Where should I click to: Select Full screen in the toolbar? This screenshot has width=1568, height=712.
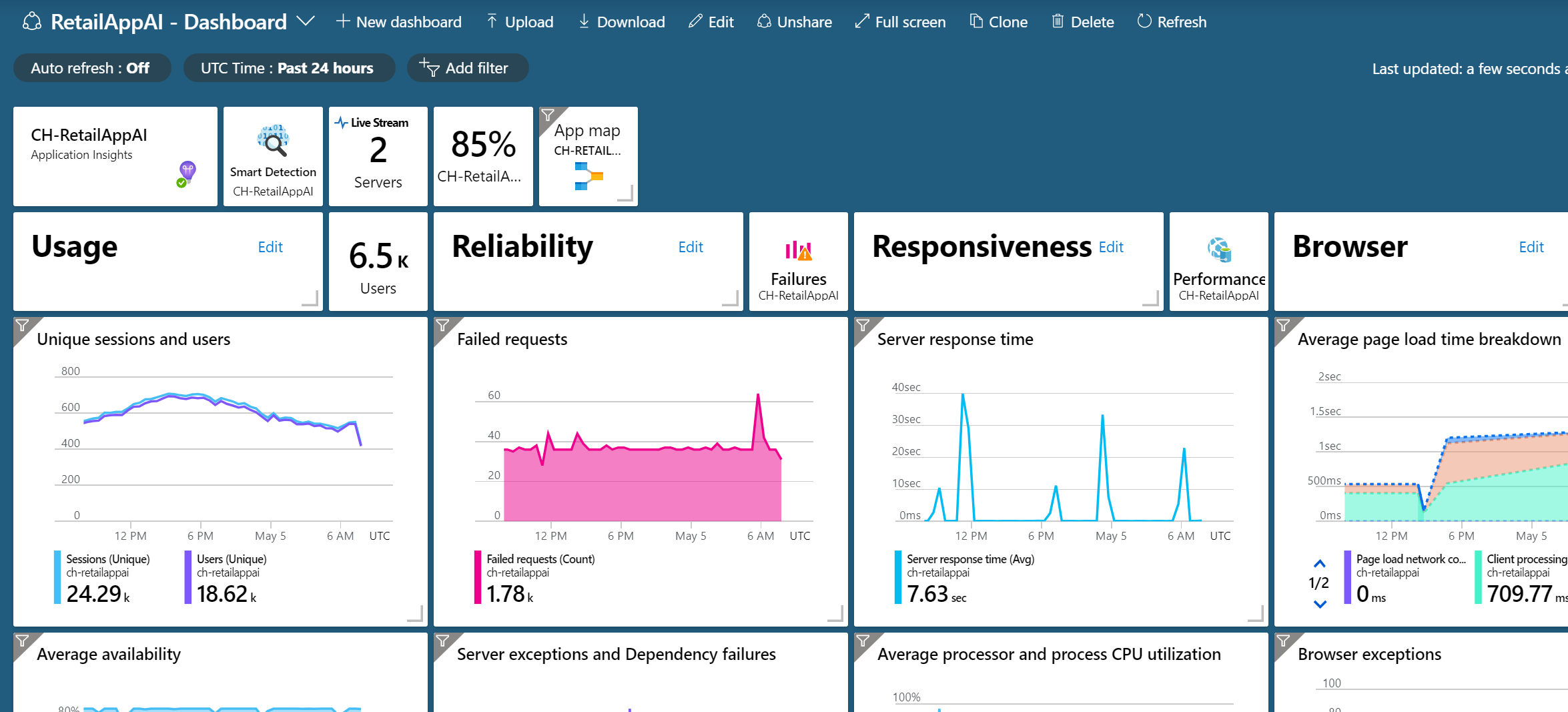point(901,22)
